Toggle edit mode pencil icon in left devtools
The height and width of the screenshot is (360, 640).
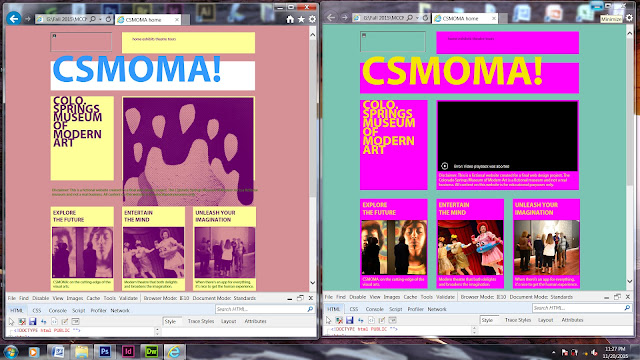[x=65, y=321]
